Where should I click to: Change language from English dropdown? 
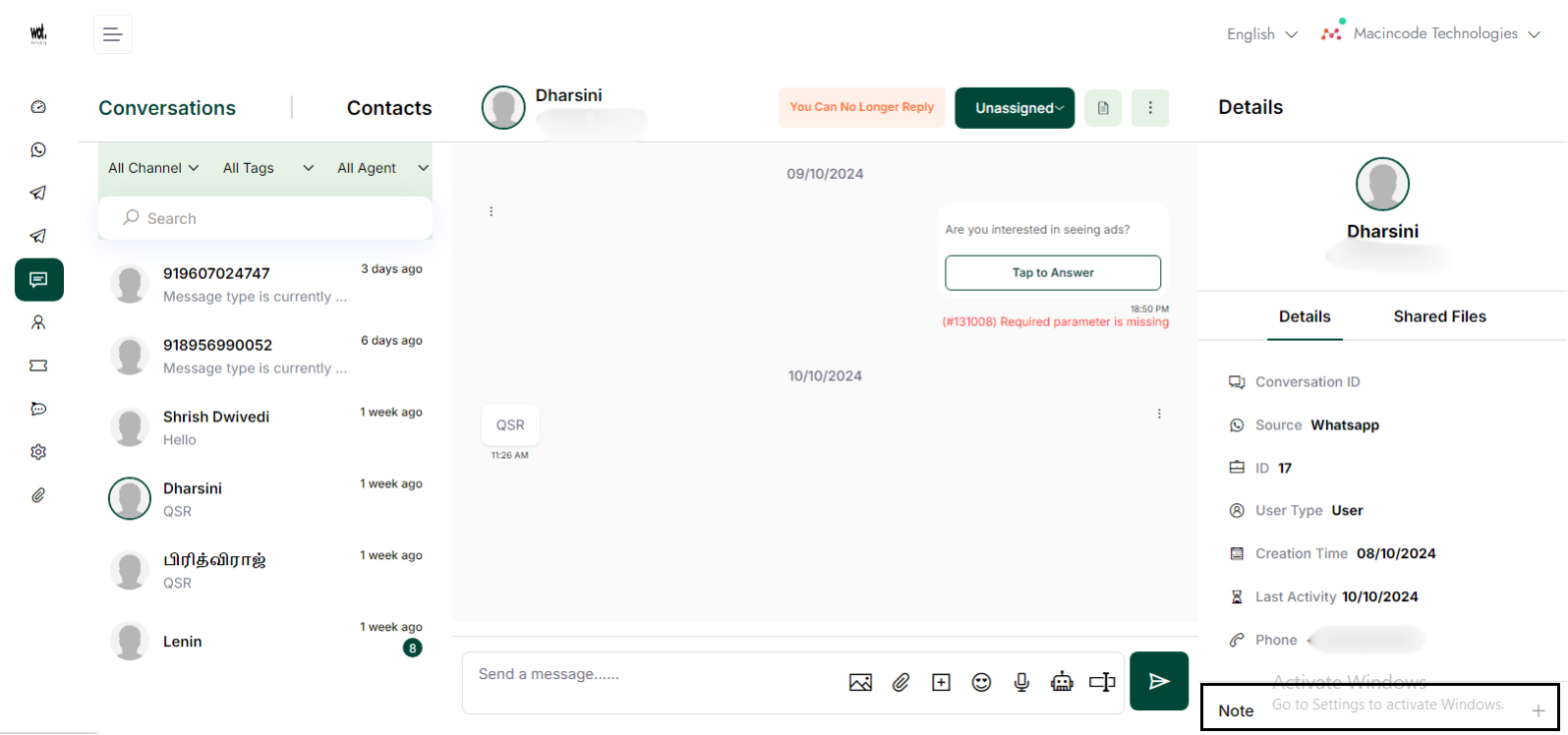(1261, 34)
